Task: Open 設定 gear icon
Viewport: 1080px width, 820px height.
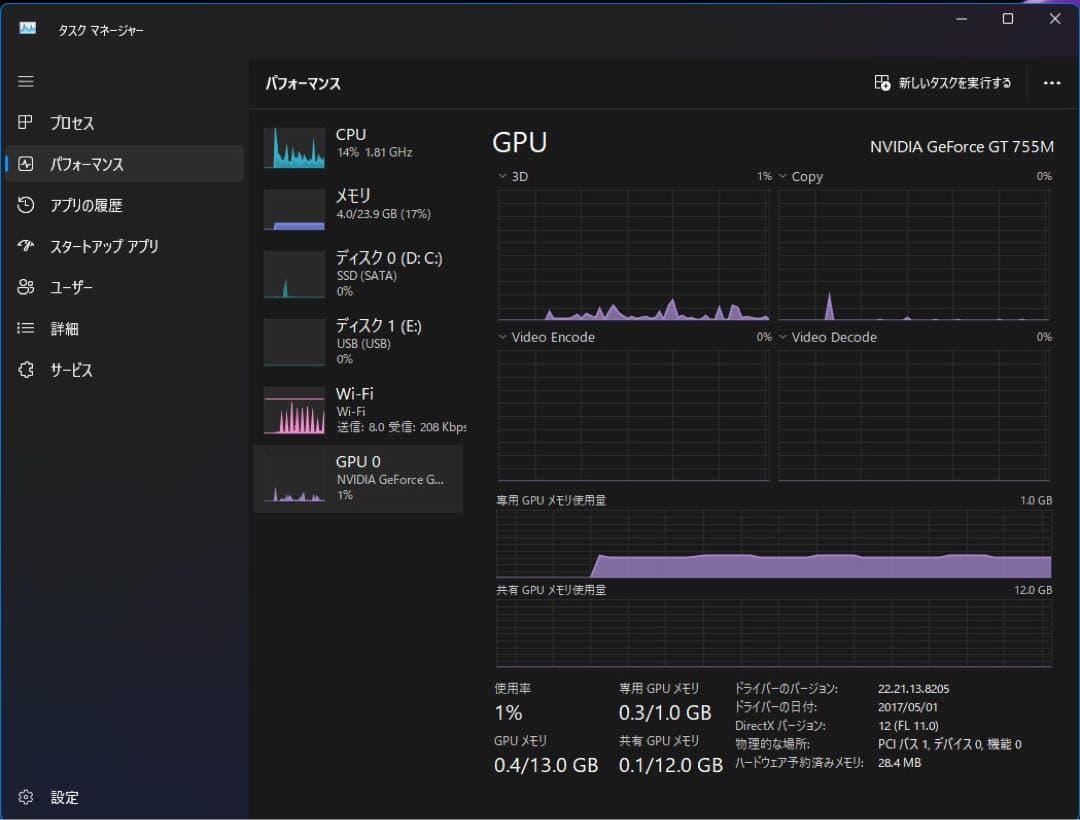Action: point(26,797)
